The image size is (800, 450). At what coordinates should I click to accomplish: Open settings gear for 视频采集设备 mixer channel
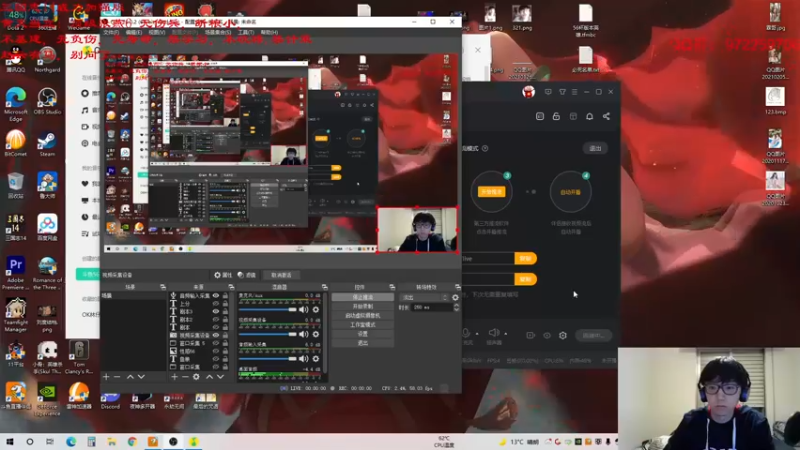tap(316, 334)
